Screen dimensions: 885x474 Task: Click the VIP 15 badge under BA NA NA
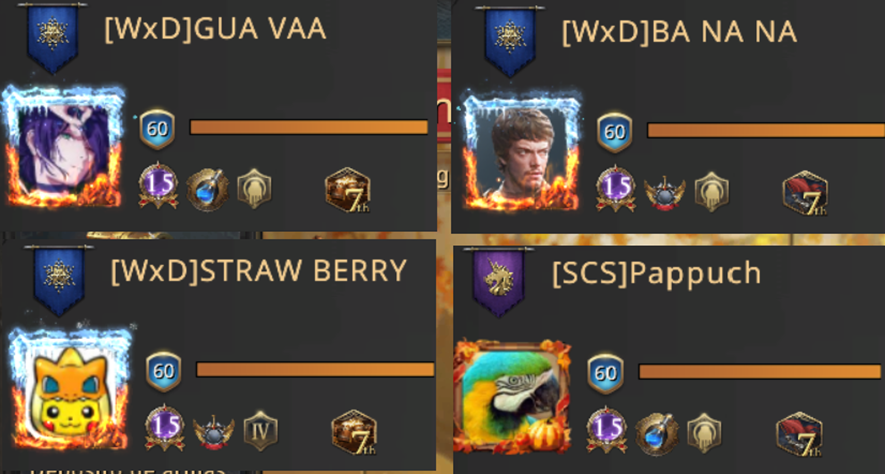click(x=616, y=190)
